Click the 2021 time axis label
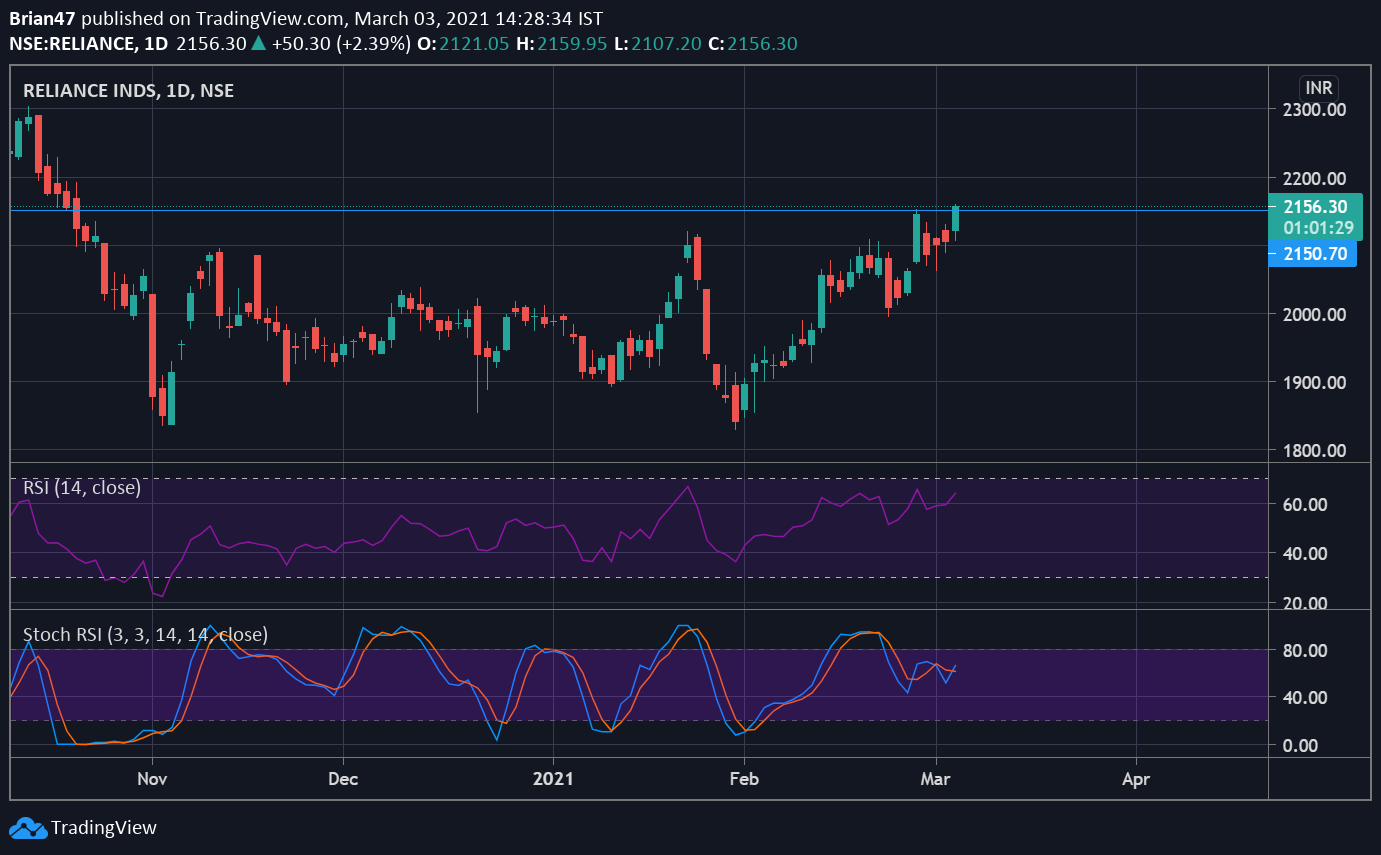 coord(552,777)
